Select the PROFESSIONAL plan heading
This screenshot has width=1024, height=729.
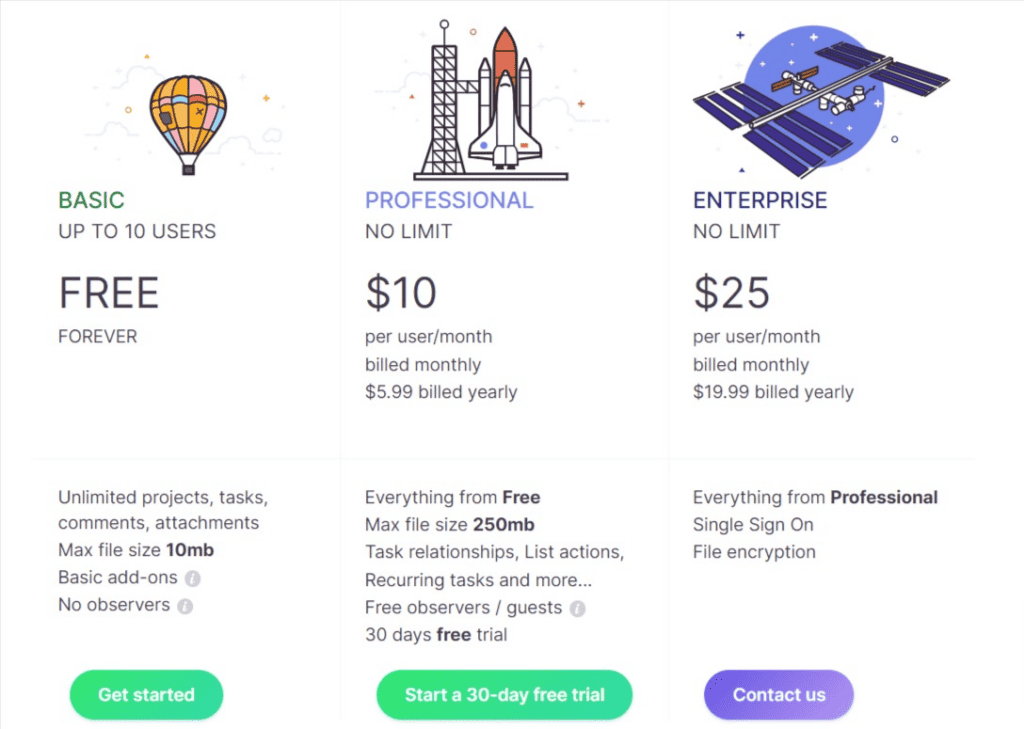449,200
